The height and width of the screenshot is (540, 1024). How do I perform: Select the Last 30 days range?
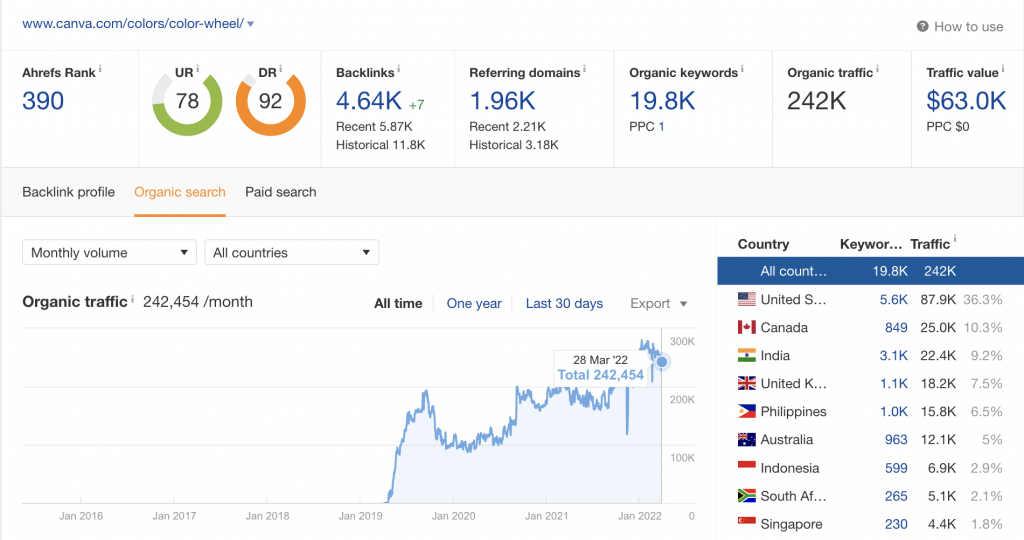click(564, 304)
